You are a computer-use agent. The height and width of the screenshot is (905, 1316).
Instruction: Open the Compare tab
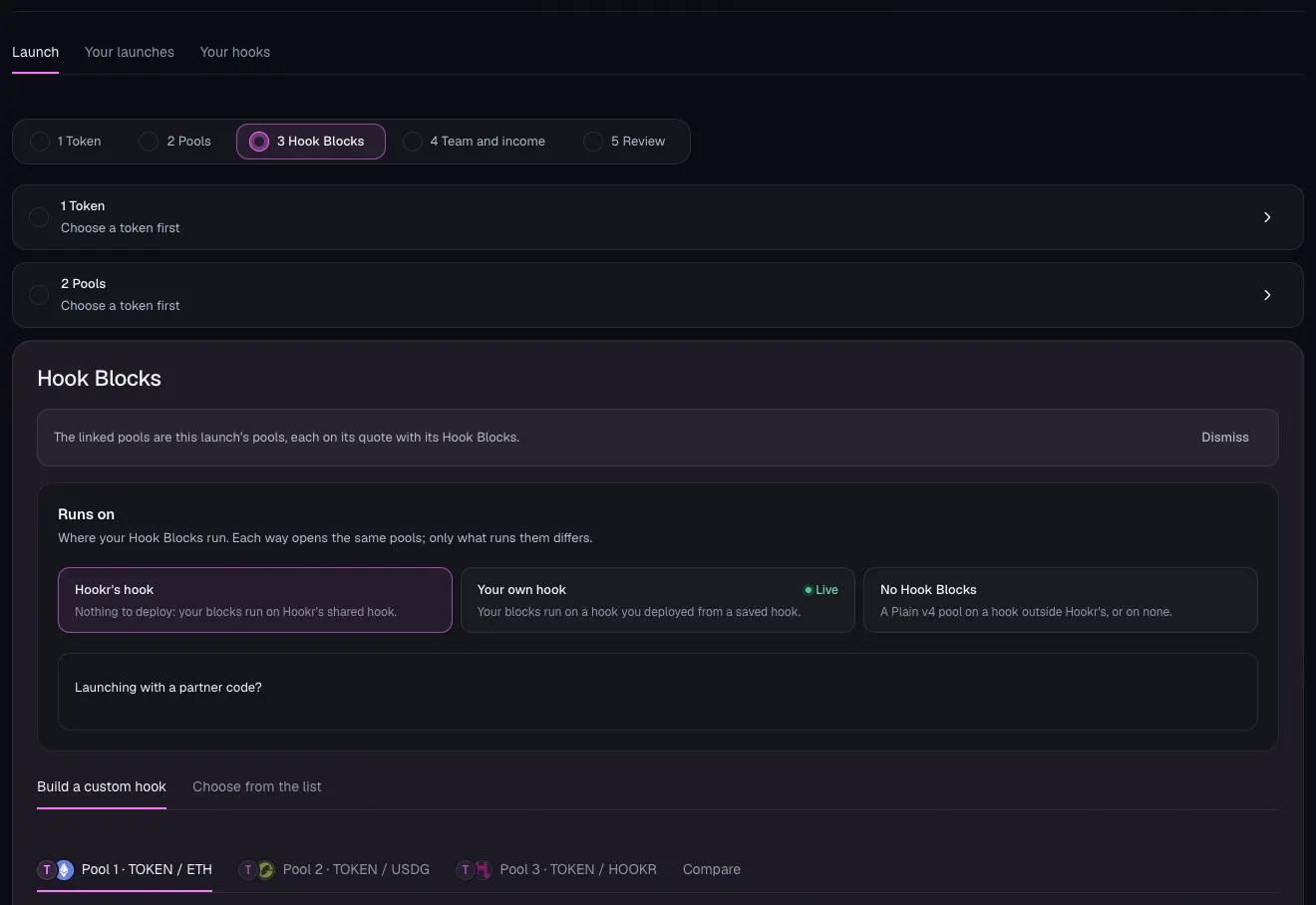pyautogui.click(x=712, y=870)
